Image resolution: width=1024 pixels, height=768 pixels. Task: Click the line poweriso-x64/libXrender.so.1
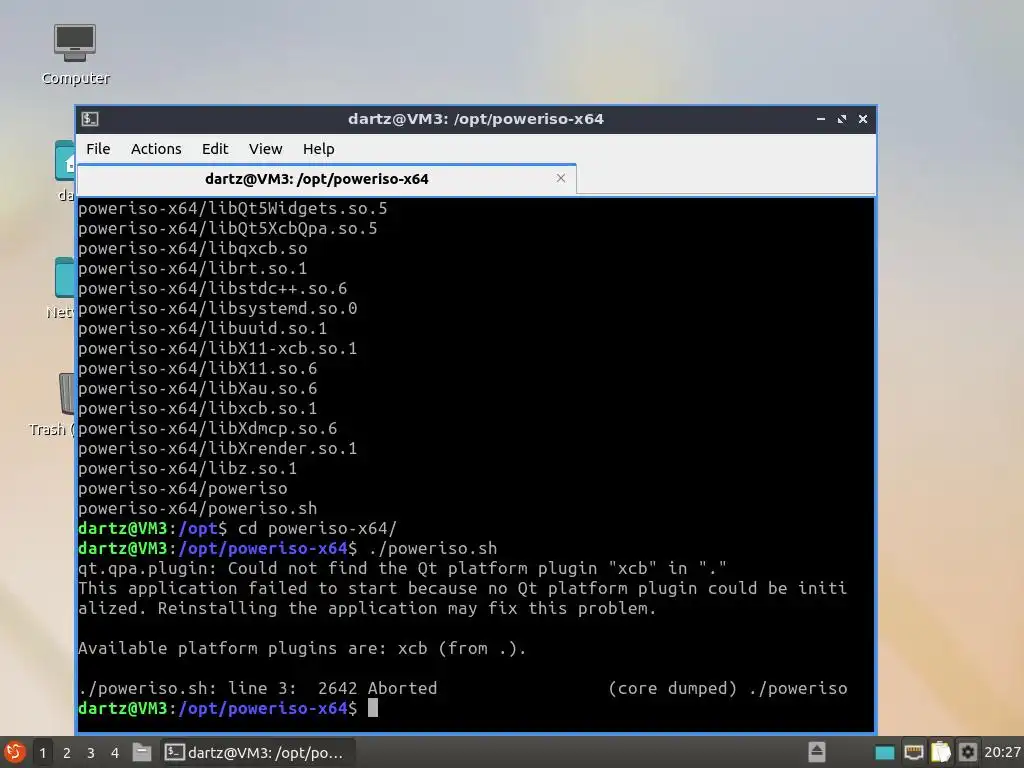(217, 449)
